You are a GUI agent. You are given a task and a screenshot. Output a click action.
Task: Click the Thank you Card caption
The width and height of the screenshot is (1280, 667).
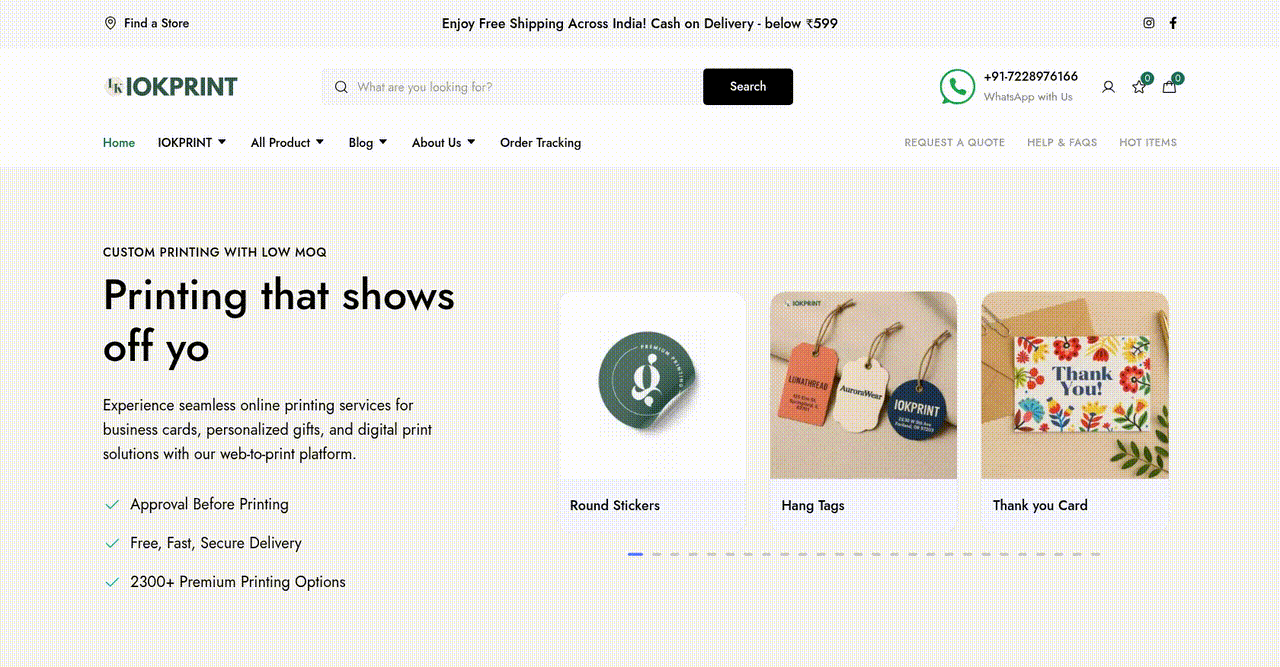click(1040, 506)
